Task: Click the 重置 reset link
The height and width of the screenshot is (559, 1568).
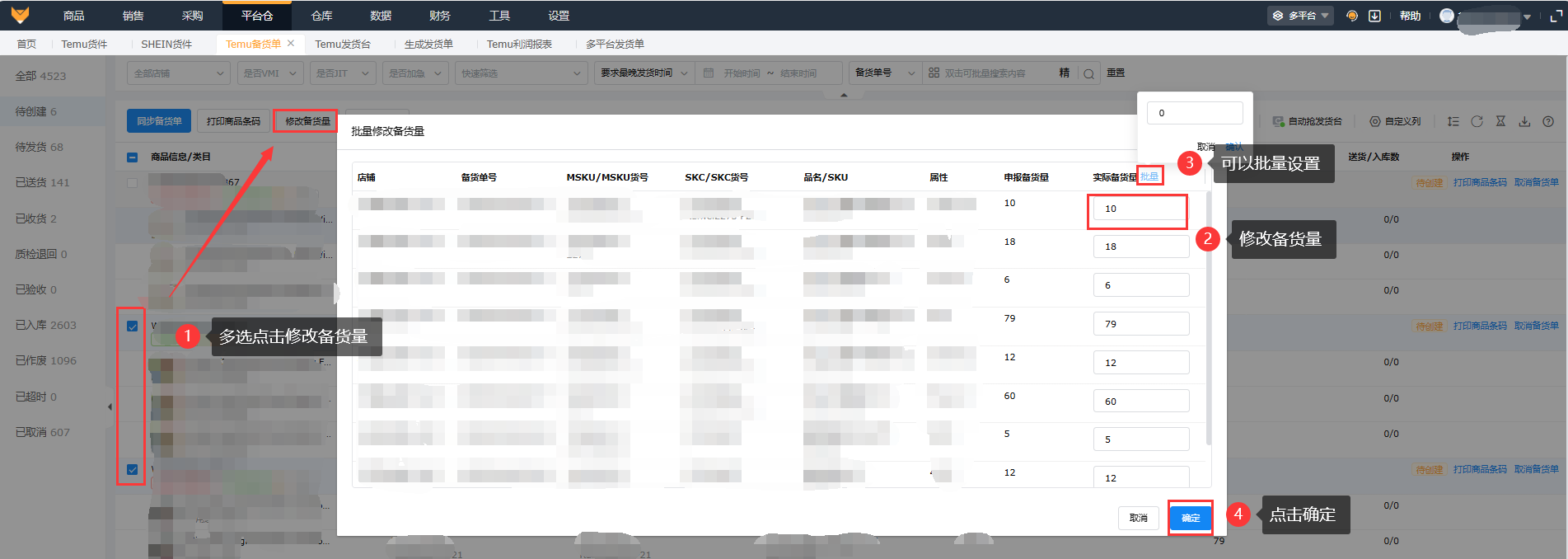Action: (1116, 73)
